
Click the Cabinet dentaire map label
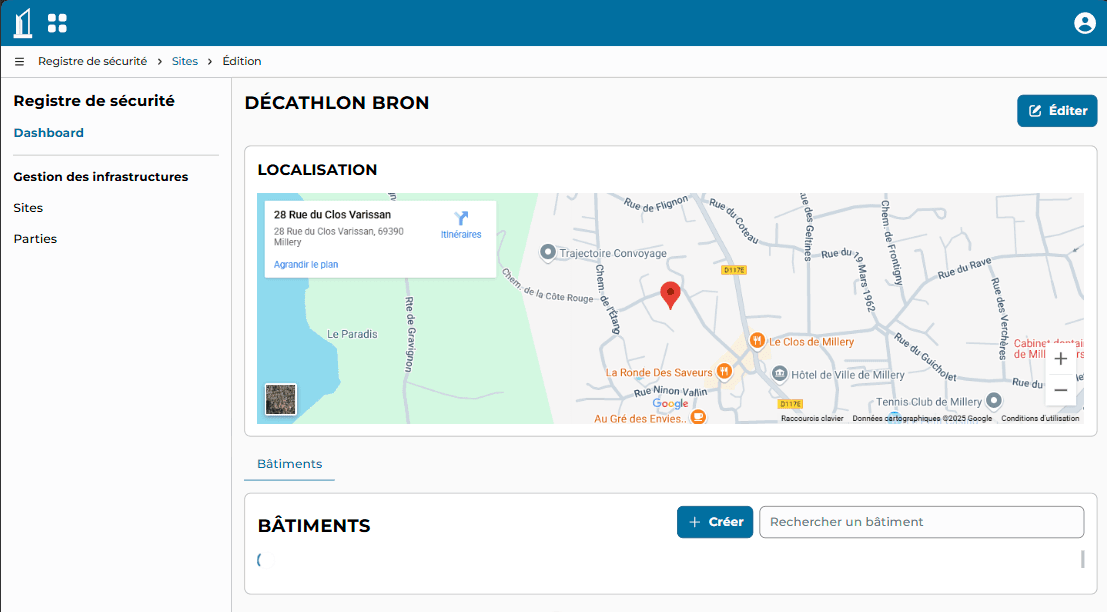pyautogui.click(x=1048, y=349)
